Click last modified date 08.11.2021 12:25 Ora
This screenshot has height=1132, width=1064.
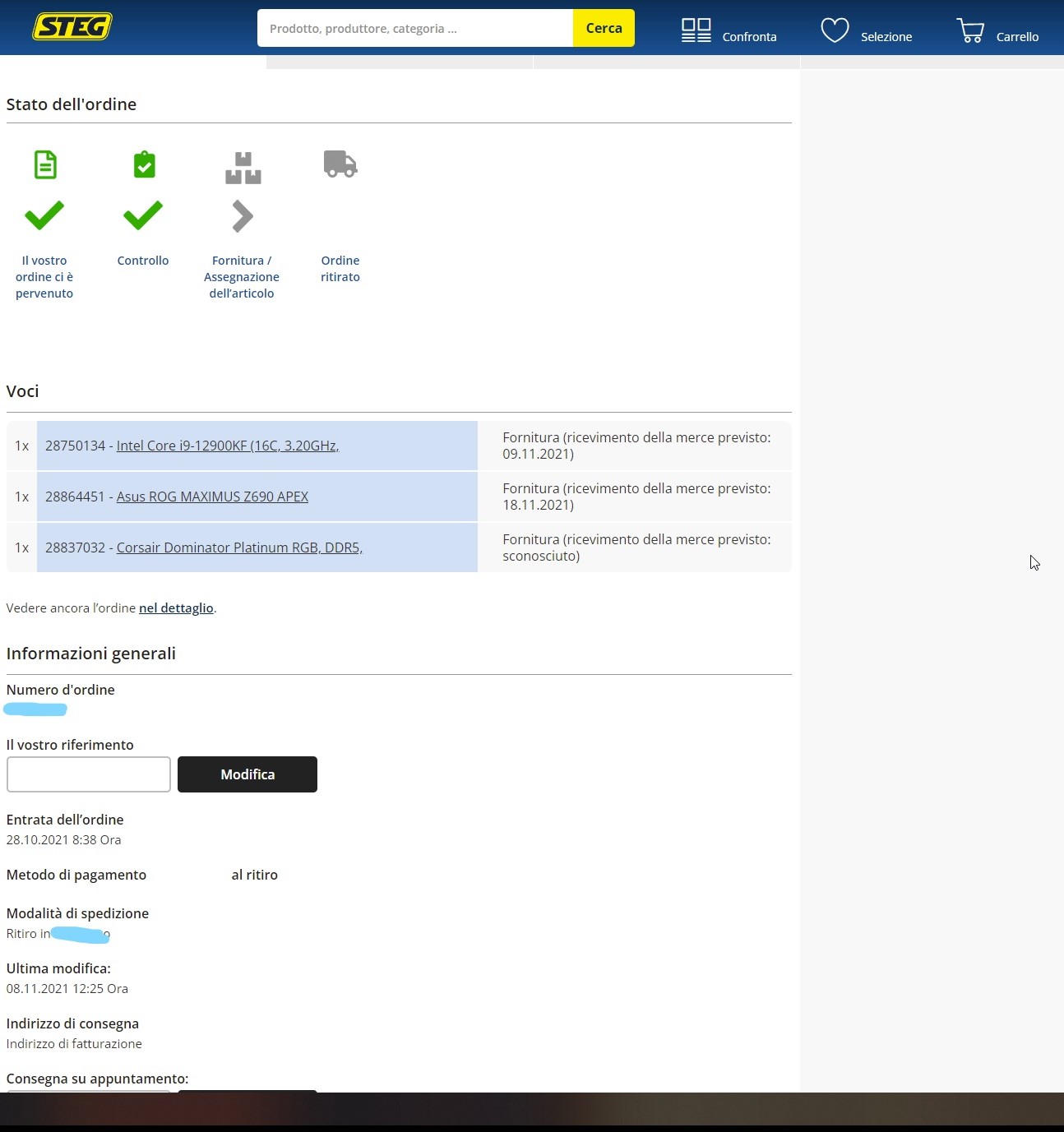[67, 989]
